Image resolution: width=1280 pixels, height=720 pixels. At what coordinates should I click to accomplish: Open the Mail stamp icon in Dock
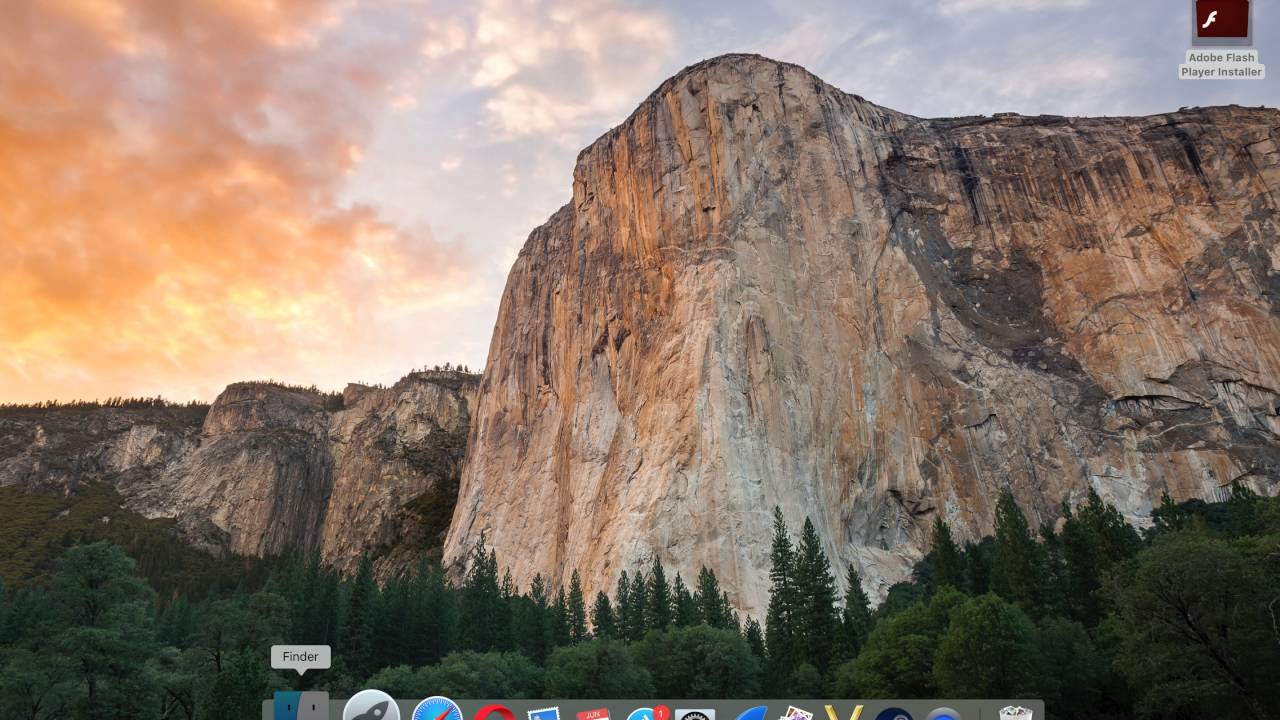point(544,714)
